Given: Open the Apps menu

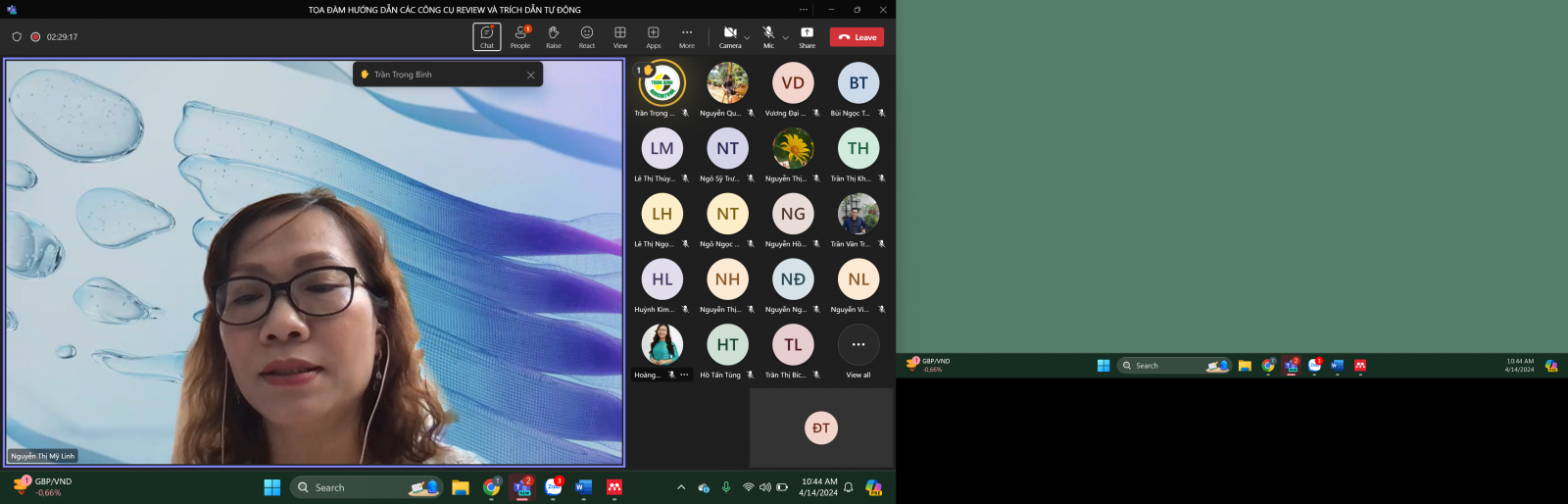Looking at the screenshot, I should 654,36.
